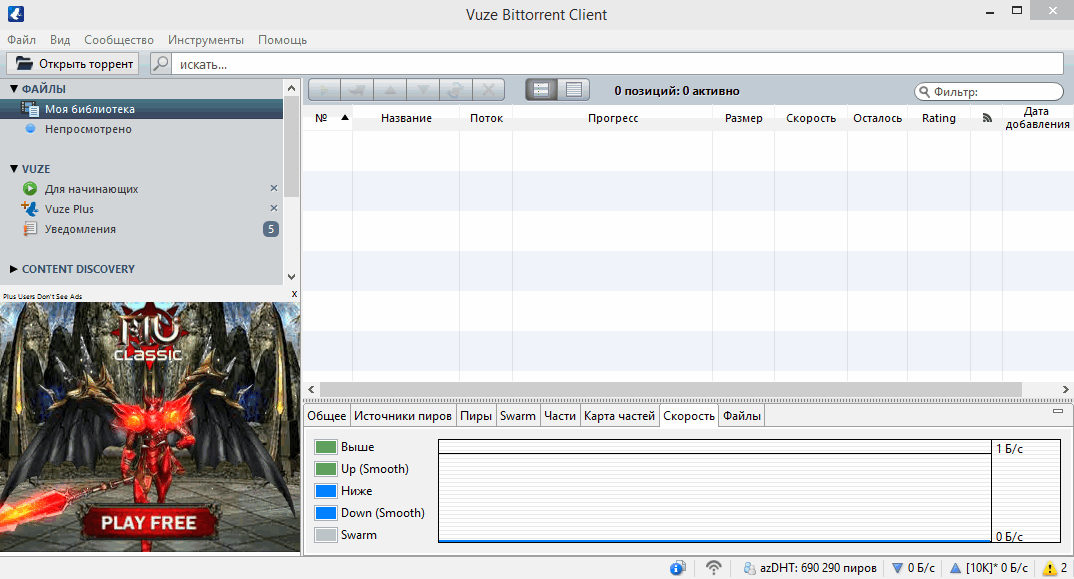Click the Выше green color swatch
This screenshot has width=1074, height=579.
point(325,447)
